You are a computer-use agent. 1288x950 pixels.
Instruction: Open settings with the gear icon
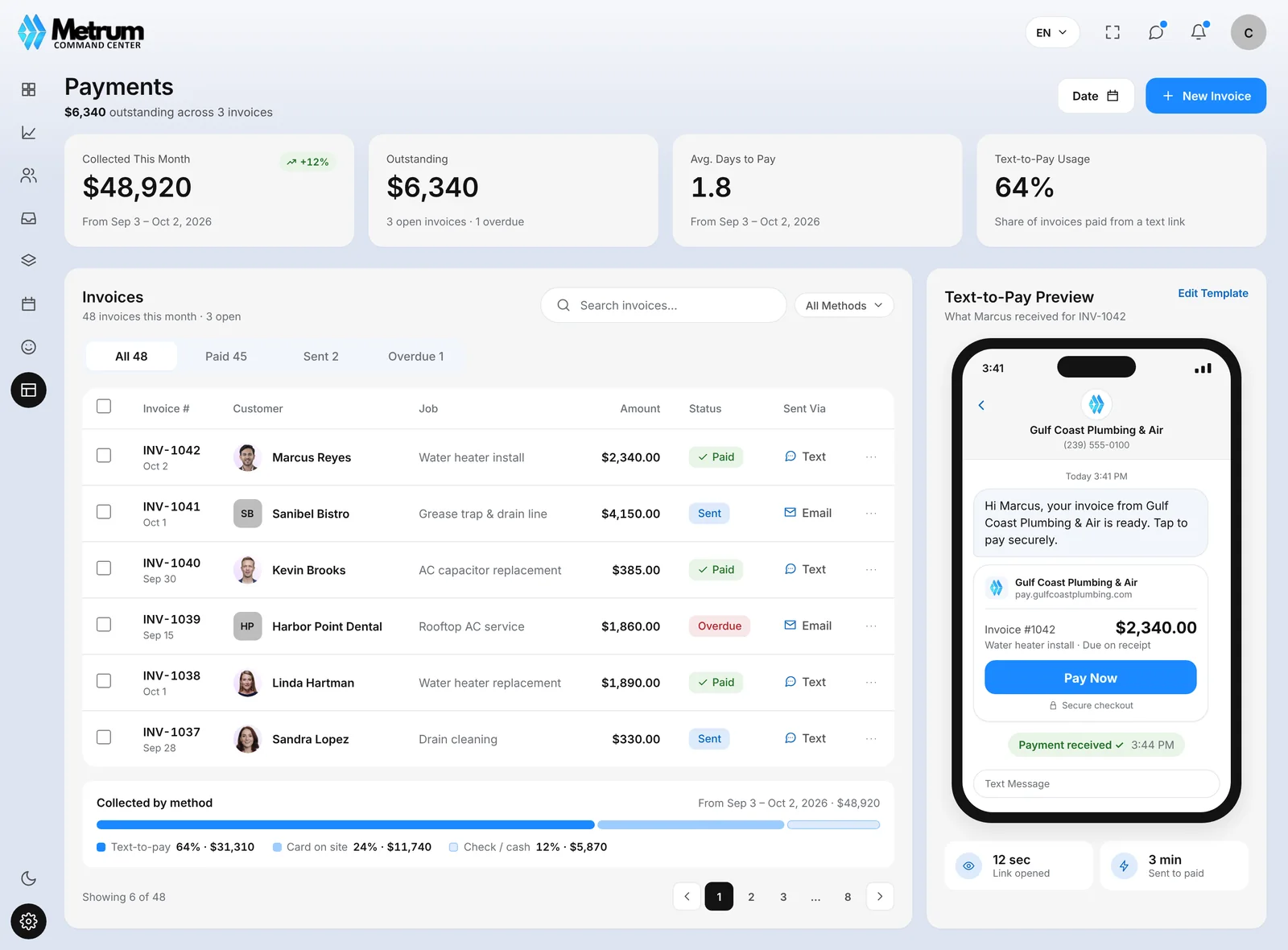tap(28, 921)
